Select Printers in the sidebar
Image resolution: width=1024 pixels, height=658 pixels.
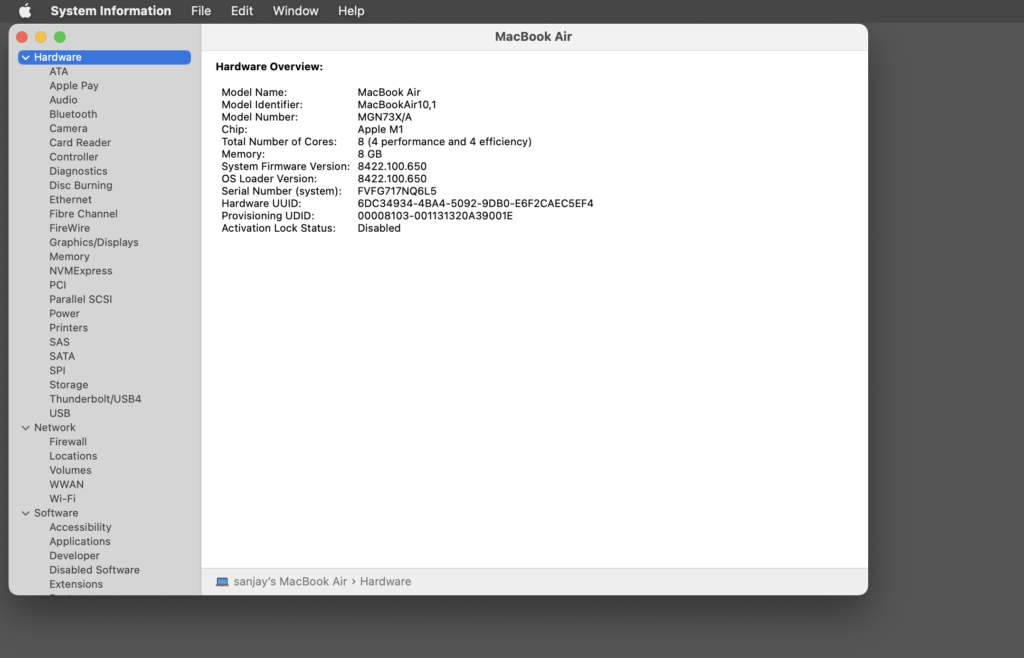click(x=69, y=328)
